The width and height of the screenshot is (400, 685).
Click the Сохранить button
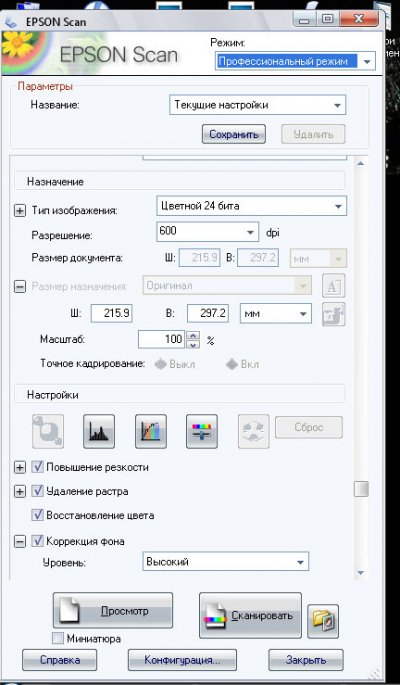click(234, 134)
